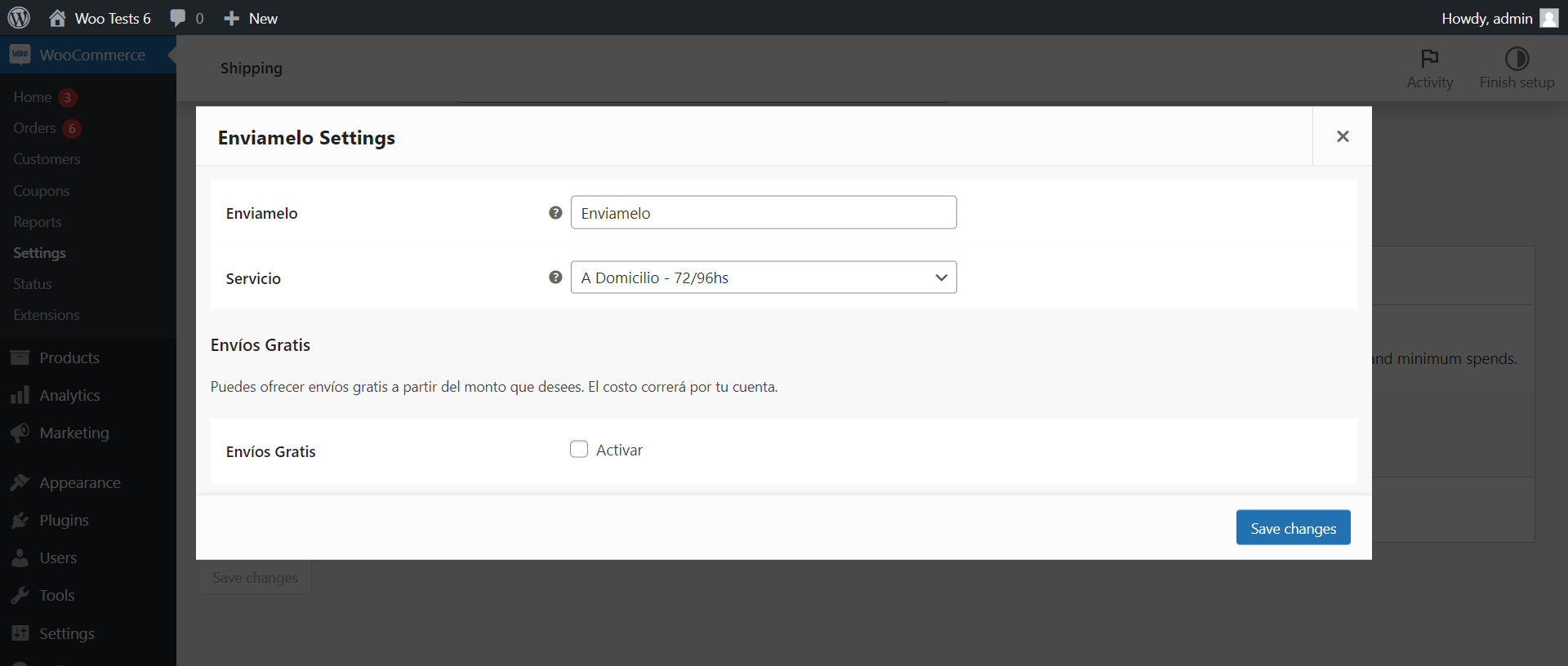Open WooCommerce Extensions menu item
The image size is (1568, 666).
coord(47,315)
